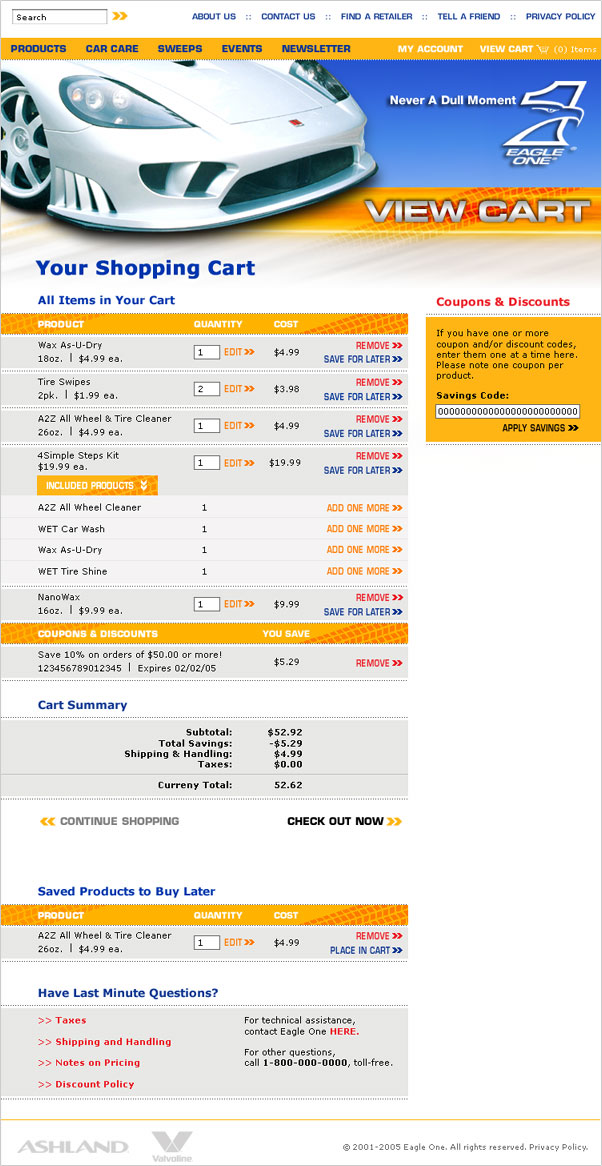
Task: Click the Check Out Now button
Action: [344, 822]
